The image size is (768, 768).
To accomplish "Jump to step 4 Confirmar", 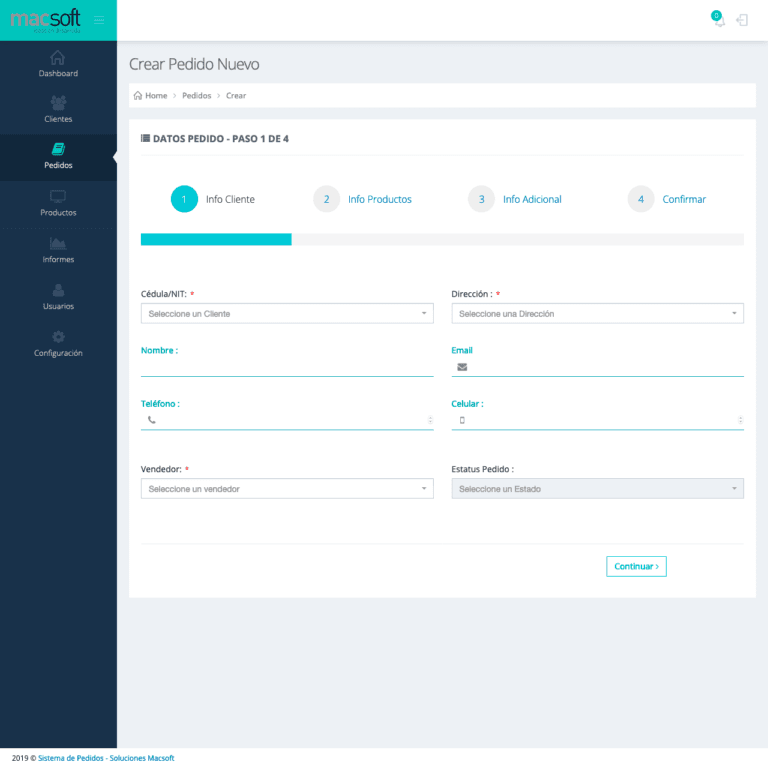I will tap(683, 199).
